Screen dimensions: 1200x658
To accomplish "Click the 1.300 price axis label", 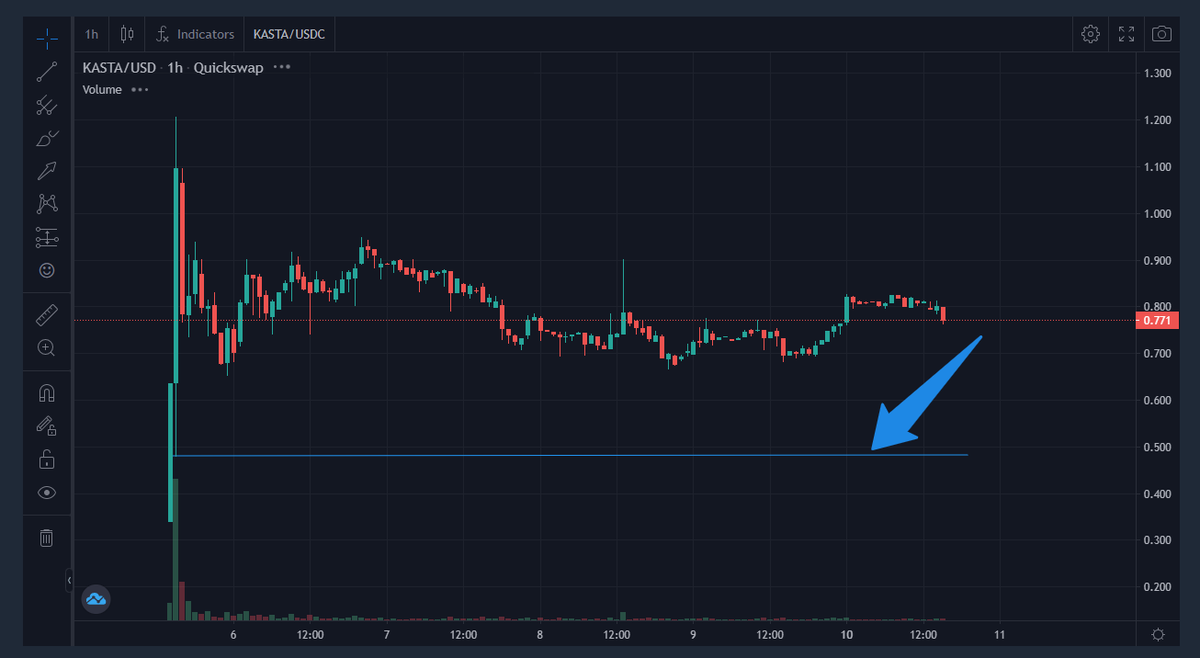I will pos(1158,73).
